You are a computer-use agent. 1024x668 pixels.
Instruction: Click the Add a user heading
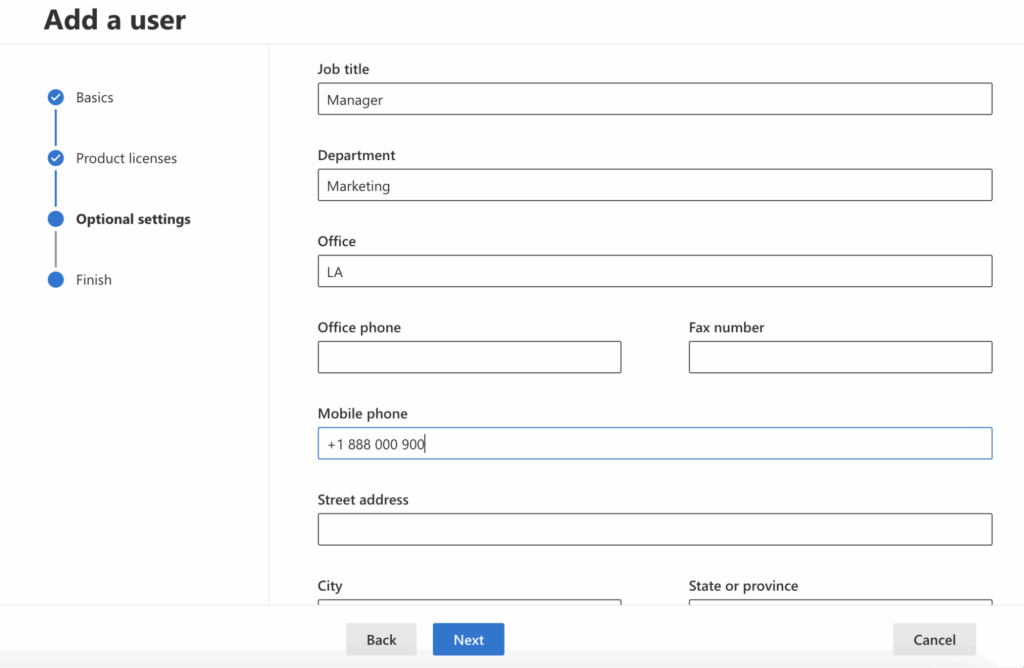click(x=114, y=20)
